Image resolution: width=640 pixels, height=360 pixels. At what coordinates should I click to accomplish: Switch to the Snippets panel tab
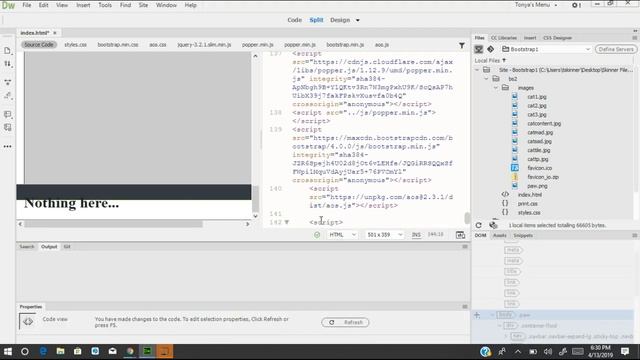tap(523, 236)
